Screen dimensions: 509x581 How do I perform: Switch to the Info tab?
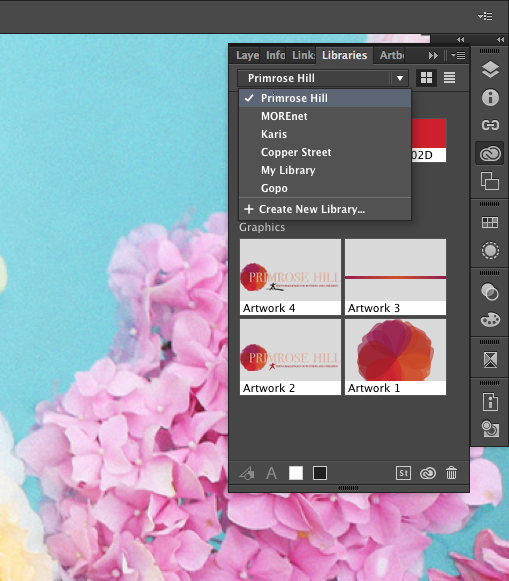point(275,55)
